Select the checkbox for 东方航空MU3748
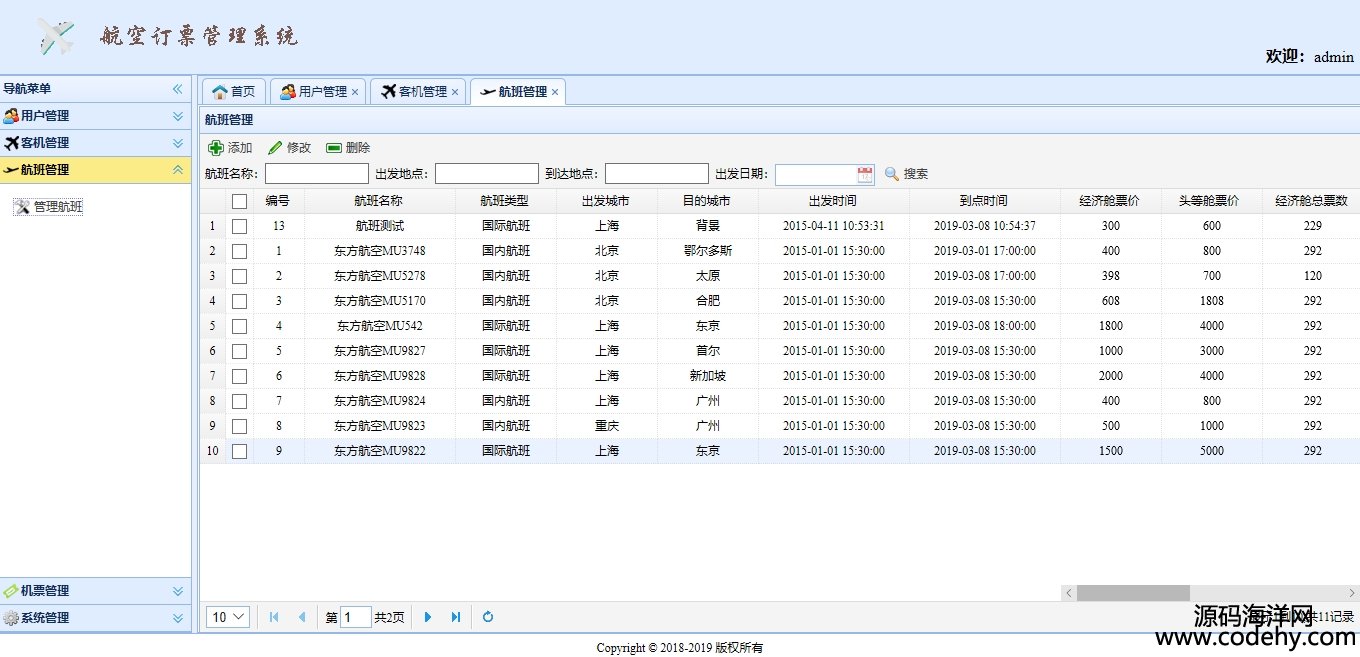1360x657 pixels. tap(239, 251)
